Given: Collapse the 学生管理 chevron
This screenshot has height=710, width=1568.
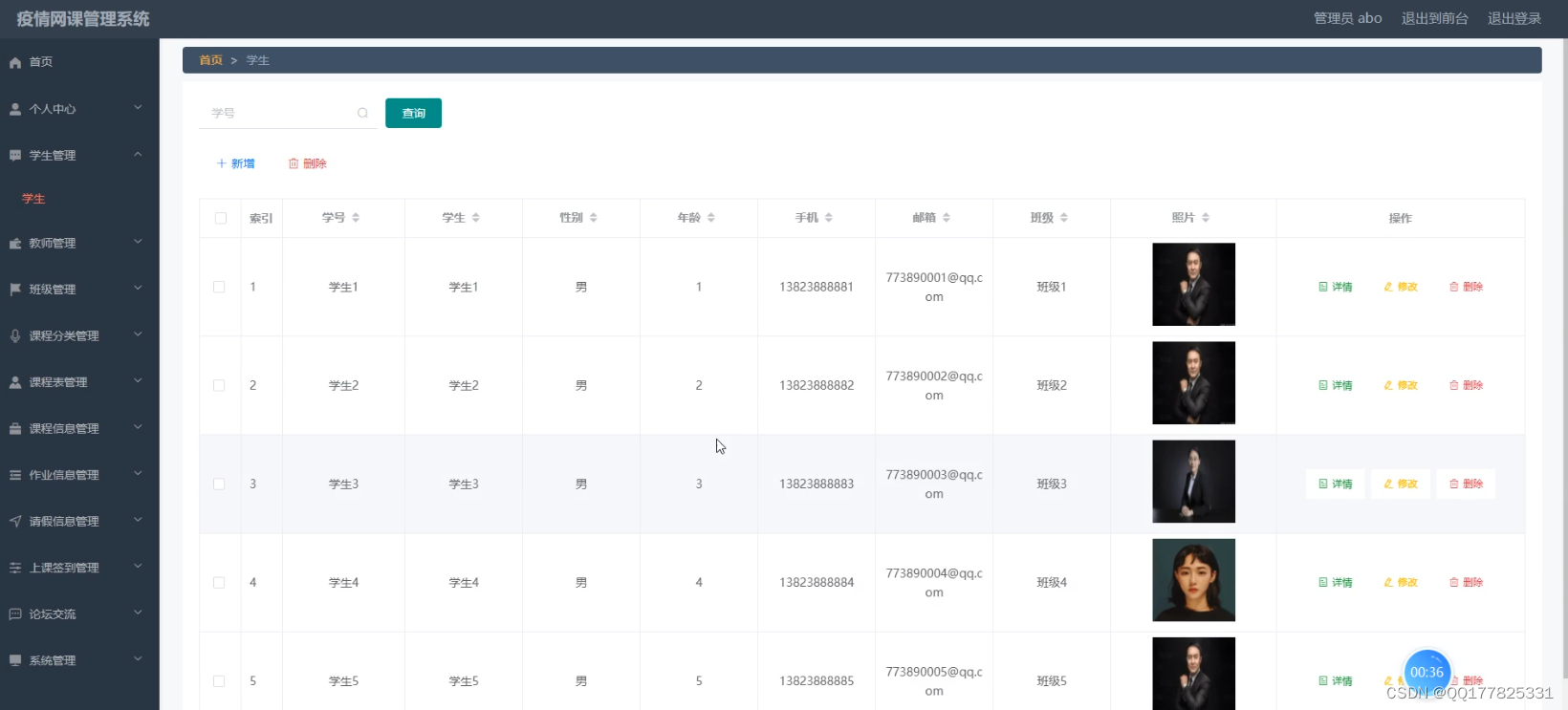Looking at the screenshot, I should click(x=138, y=154).
